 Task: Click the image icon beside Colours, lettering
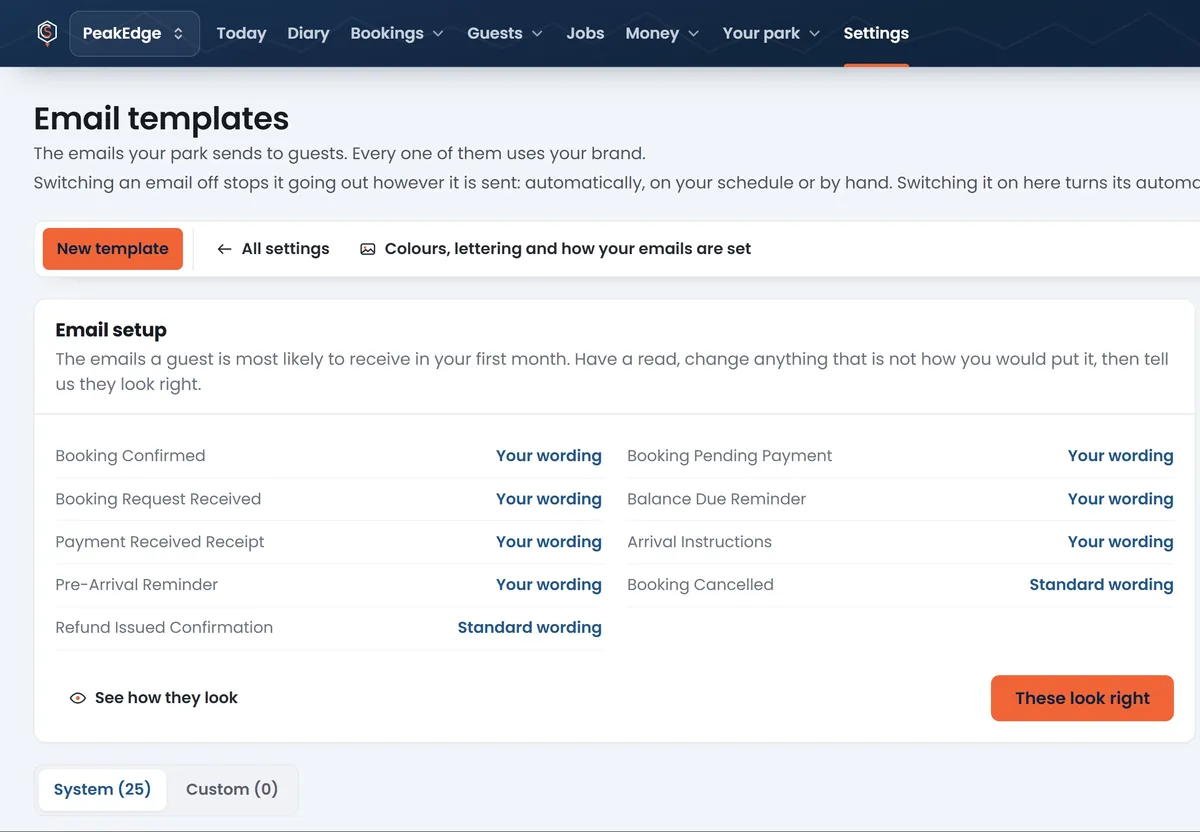tap(368, 249)
